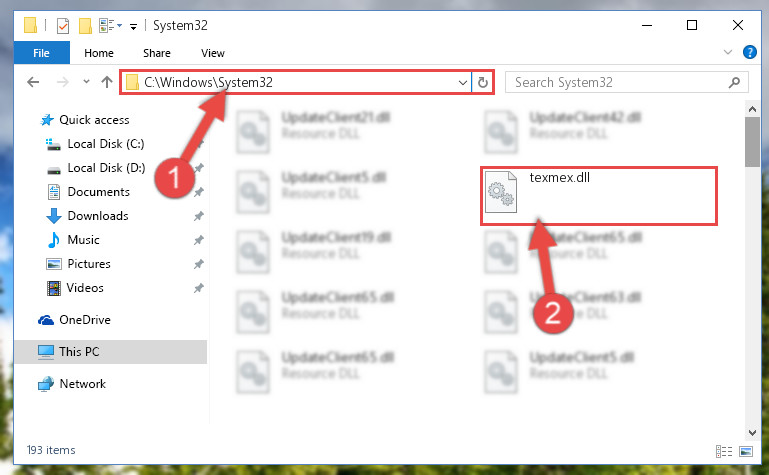The height and width of the screenshot is (475, 769).
Task: Open the recent locations dropdown arrow
Action: click(86, 82)
